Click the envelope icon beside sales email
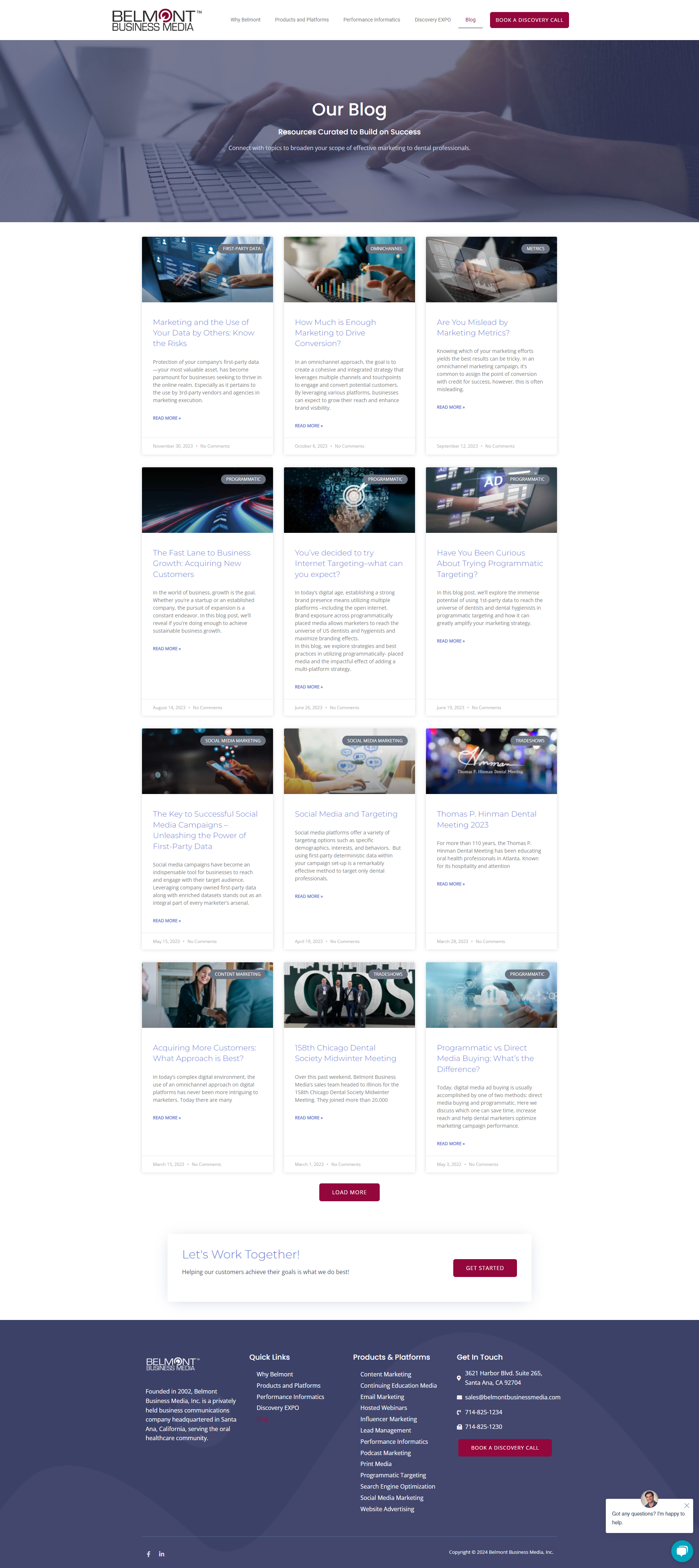The width and height of the screenshot is (699, 1568). click(x=459, y=1397)
